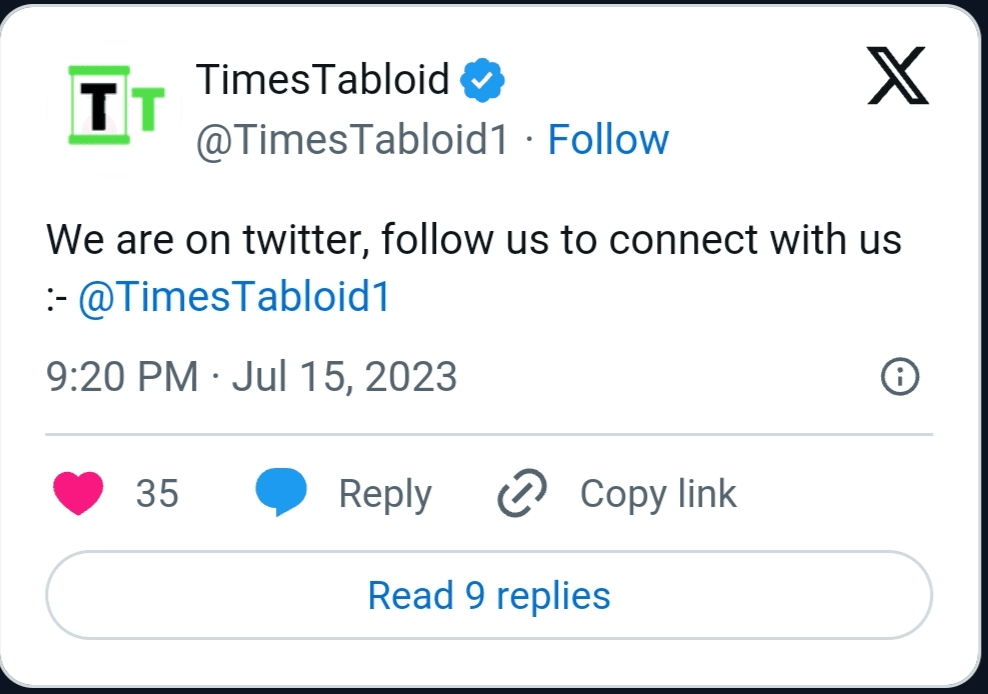Open the gray @TimesTabloid1 handle in header
Viewport: 988px width, 694px height.
tap(352, 140)
